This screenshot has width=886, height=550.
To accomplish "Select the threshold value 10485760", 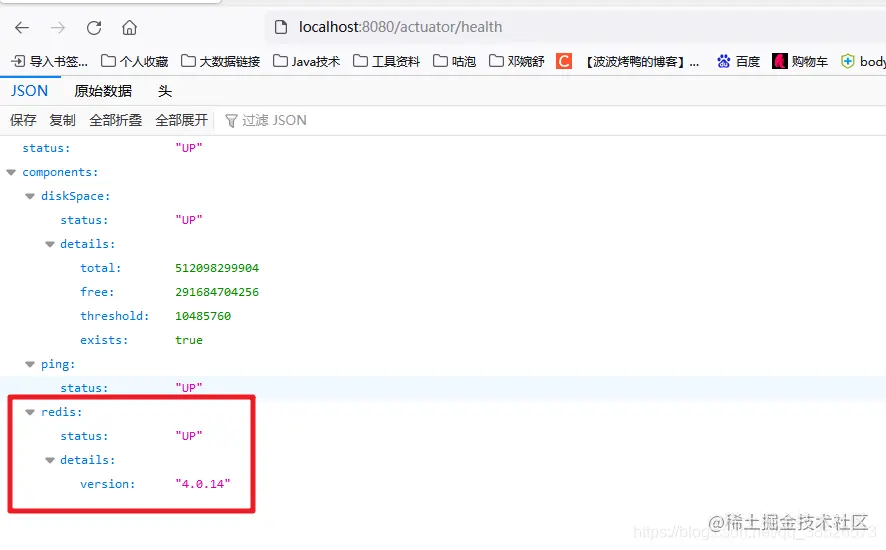I will pyautogui.click(x=203, y=316).
